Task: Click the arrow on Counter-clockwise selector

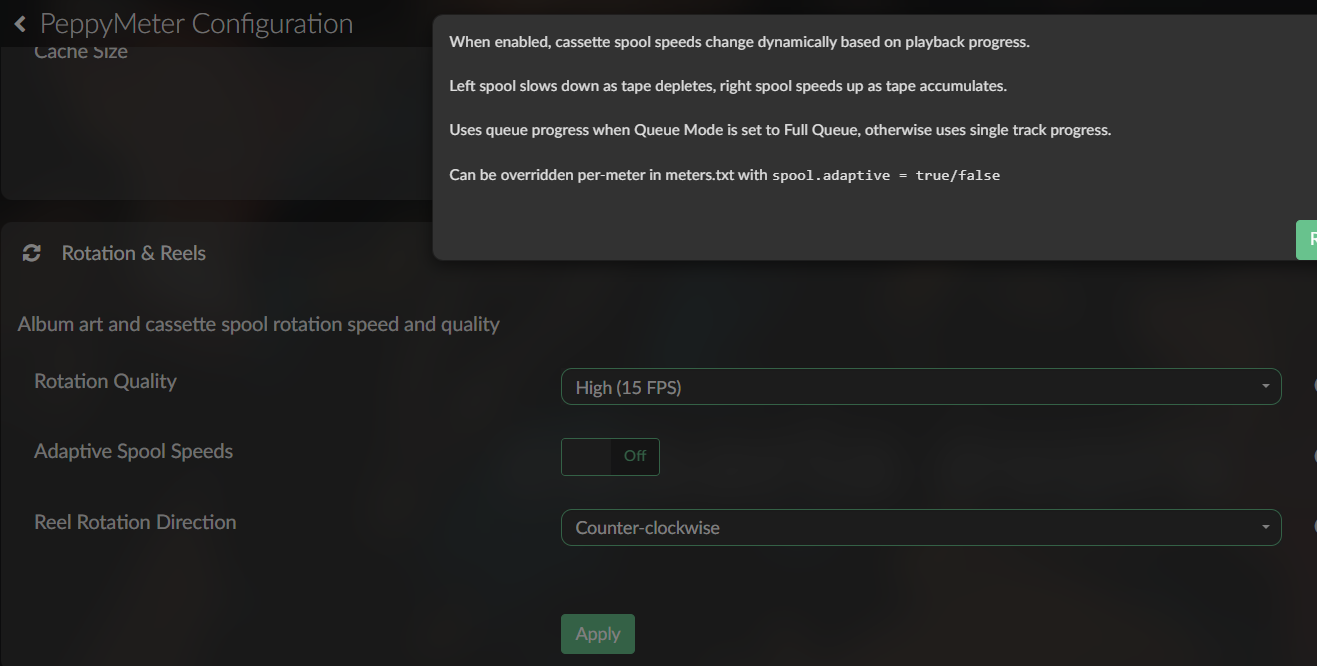Action: (x=1266, y=528)
